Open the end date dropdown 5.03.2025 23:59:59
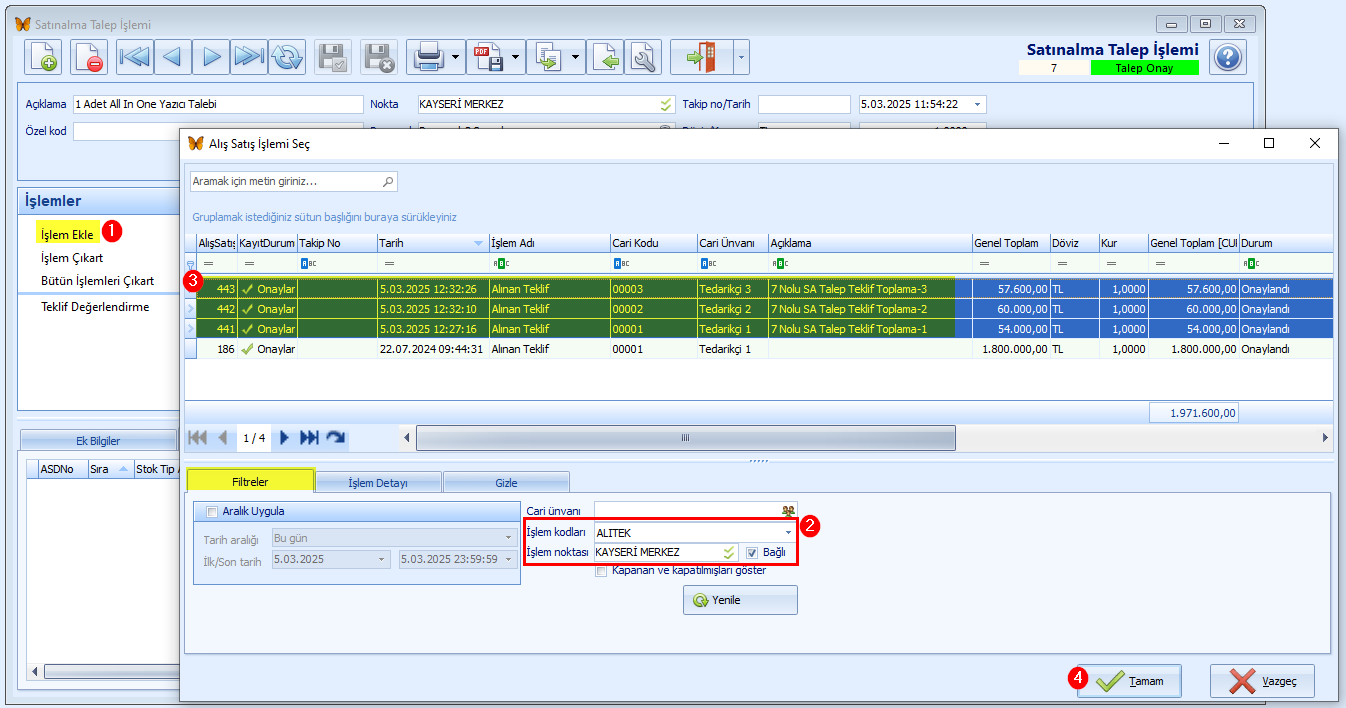Image resolution: width=1346 pixels, height=708 pixels. point(510,560)
